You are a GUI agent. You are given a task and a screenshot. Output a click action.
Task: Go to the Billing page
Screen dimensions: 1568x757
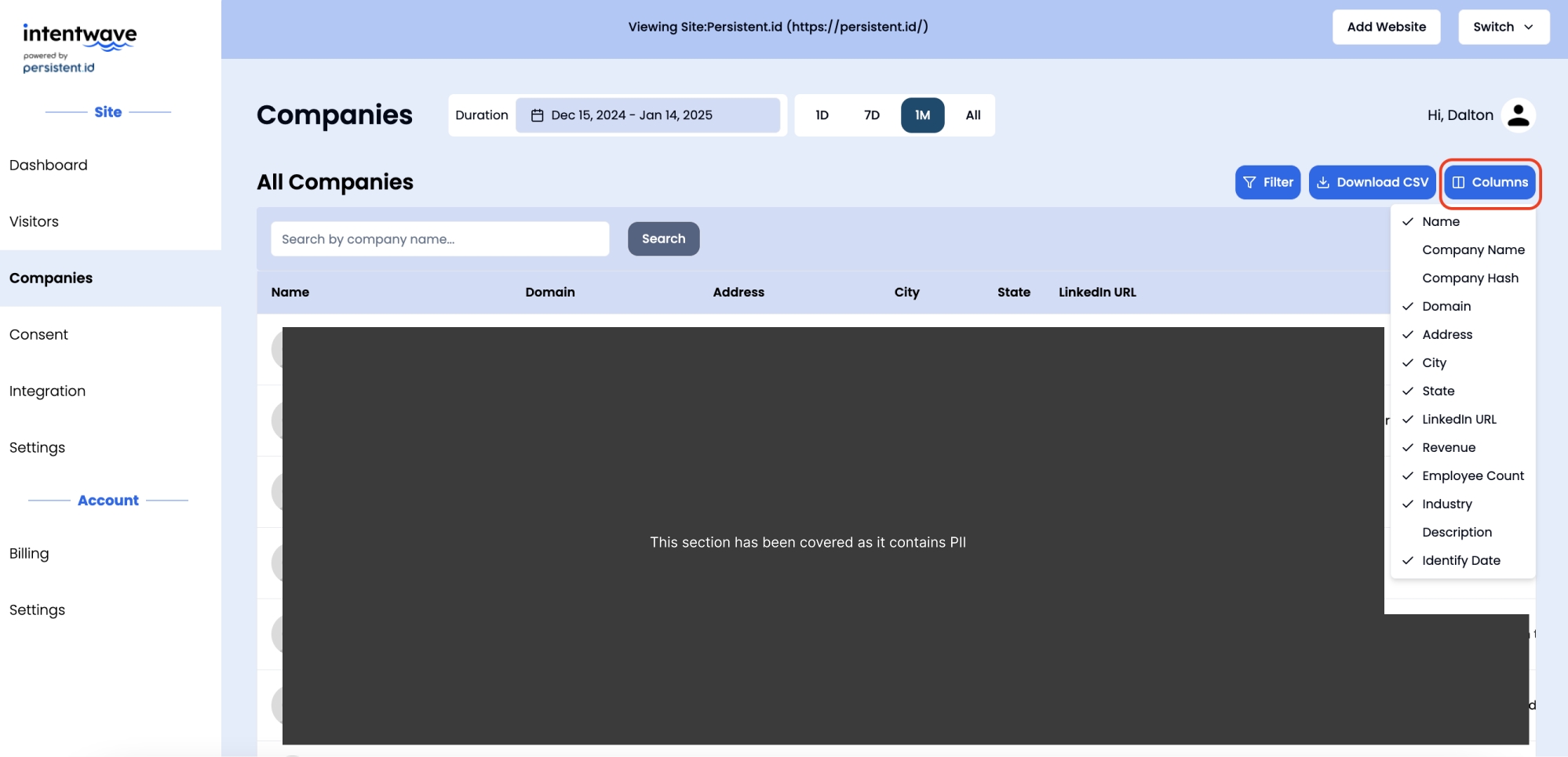click(x=29, y=553)
